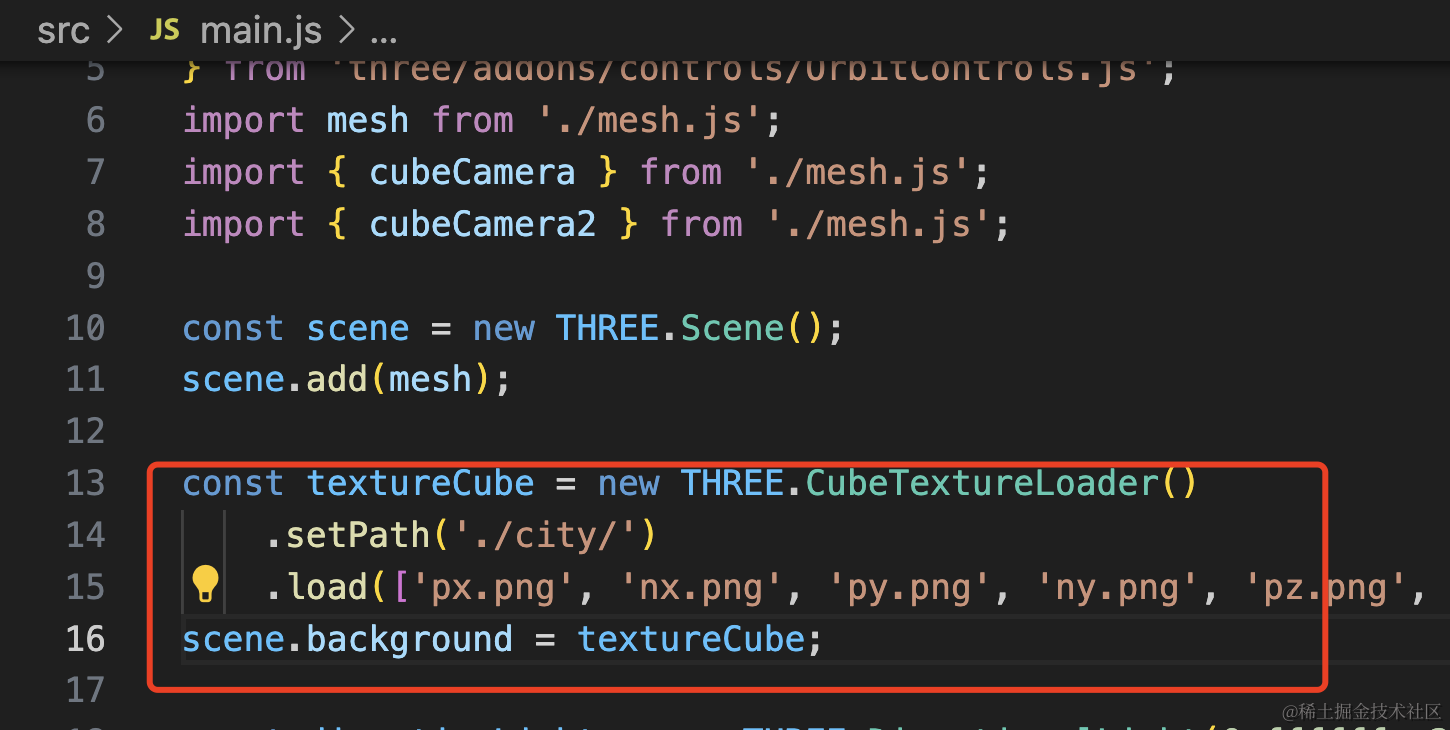This screenshot has height=730, width=1450.
Task: Click 'Scene' in new THREE.Scene()
Action: click(x=732, y=328)
